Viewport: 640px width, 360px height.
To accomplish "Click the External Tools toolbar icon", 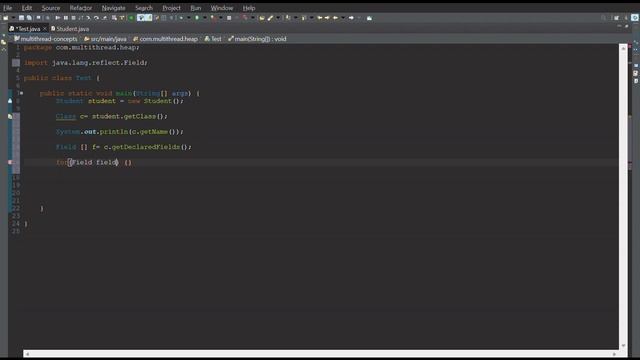I will (x=245, y=18).
